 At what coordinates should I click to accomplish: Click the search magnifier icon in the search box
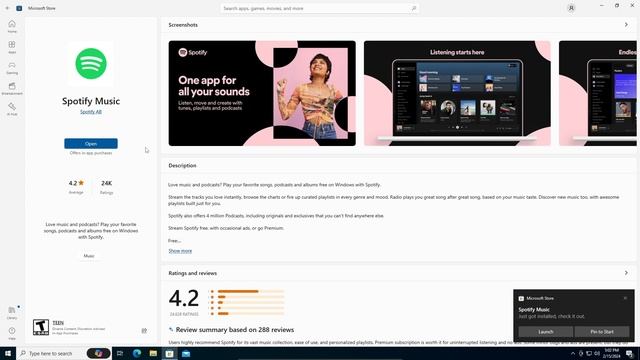coord(413,8)
